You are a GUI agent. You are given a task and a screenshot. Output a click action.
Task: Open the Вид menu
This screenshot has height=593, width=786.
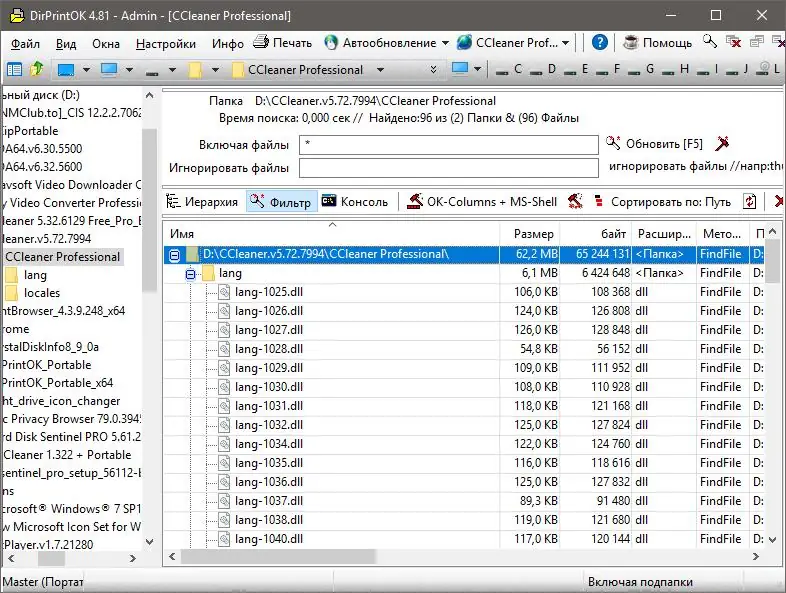coord(66,44)
